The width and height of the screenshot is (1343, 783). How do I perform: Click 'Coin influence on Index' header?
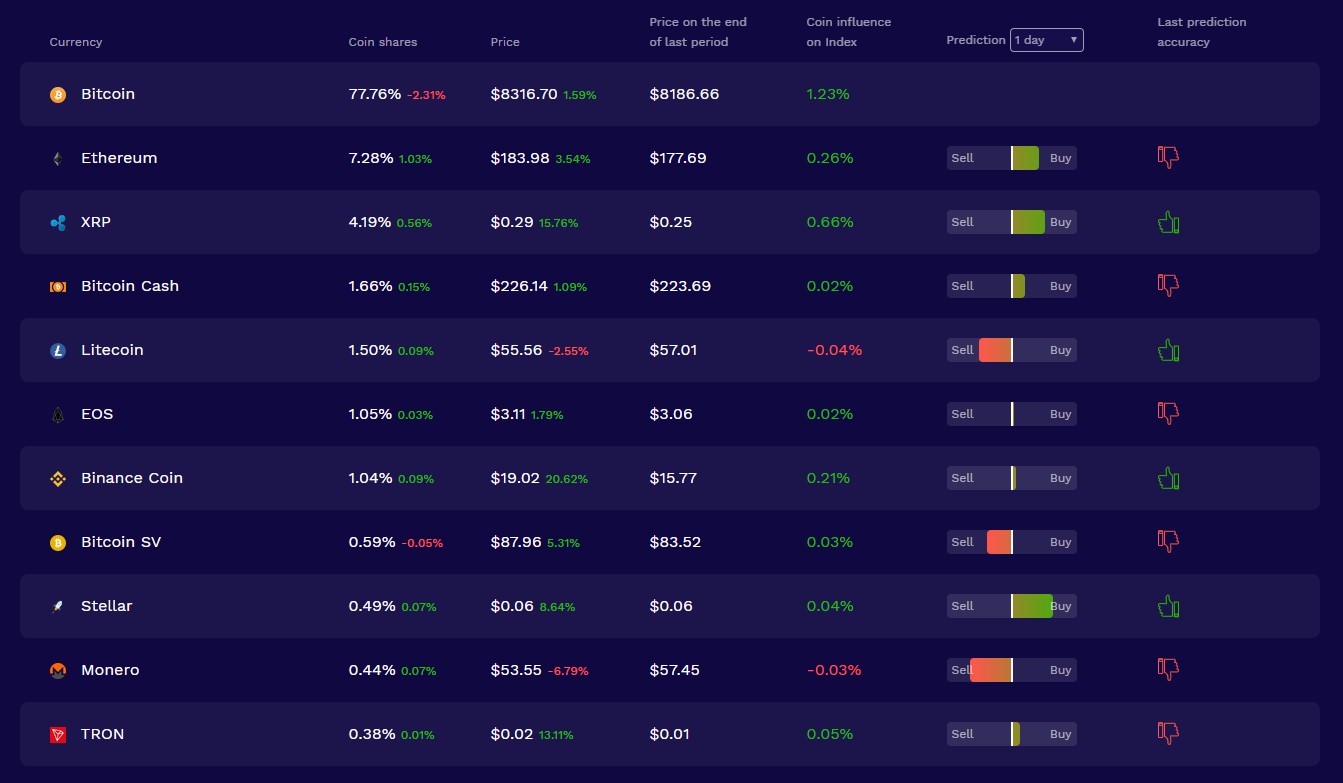[849, 32]
